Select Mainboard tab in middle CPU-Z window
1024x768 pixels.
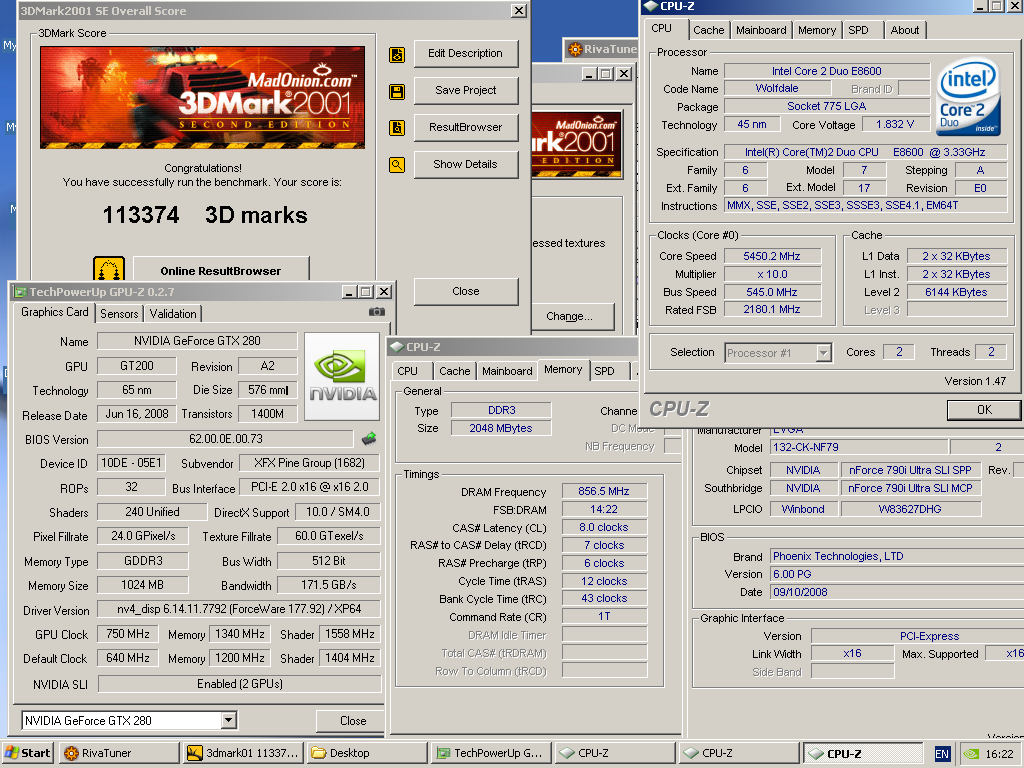point(507,371)
